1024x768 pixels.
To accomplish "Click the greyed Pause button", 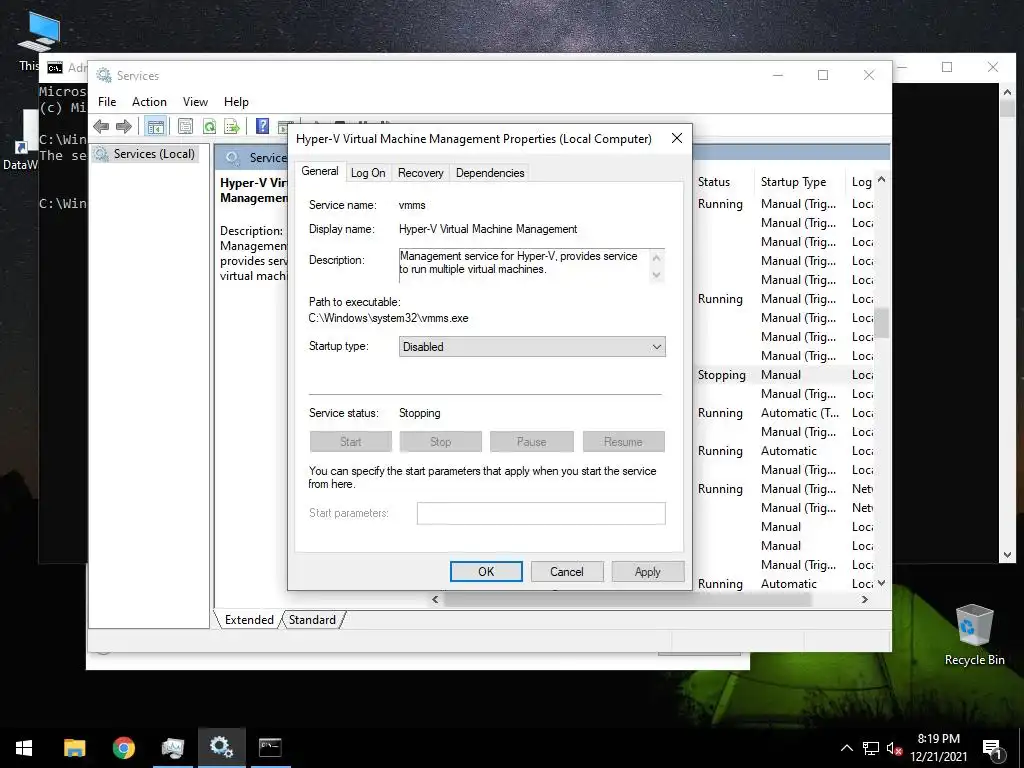I will point(532,441).
